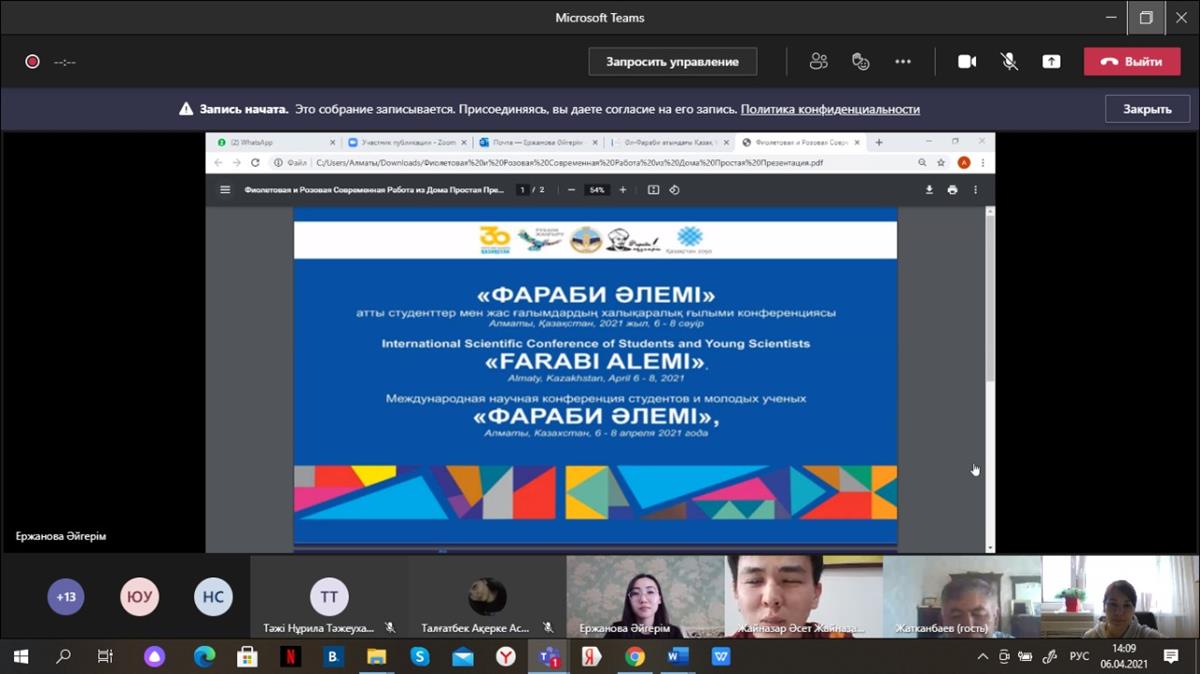Expand the +13 additional participants list
This screenshot has height=674, width=1200.
click(66, 597)
